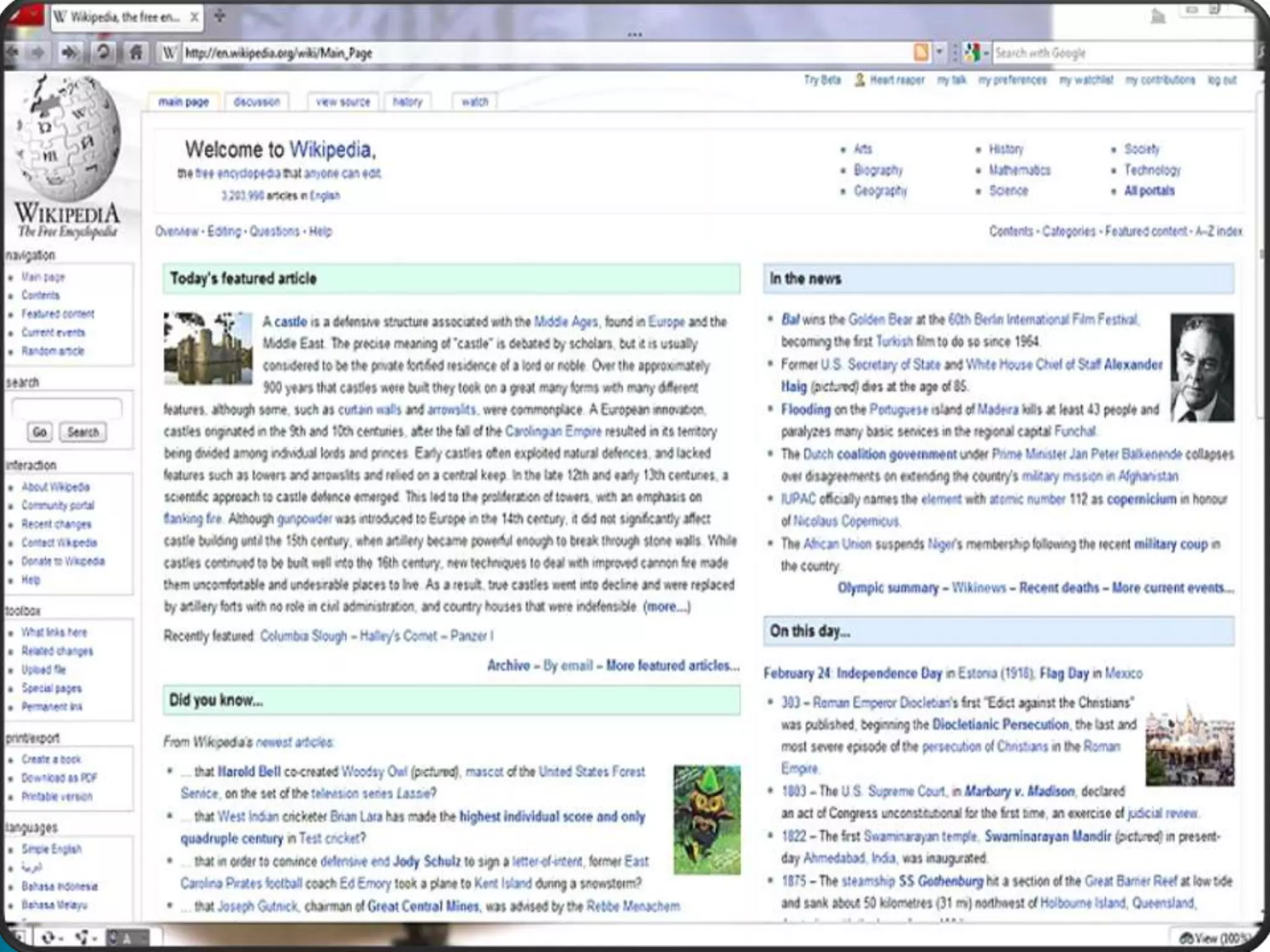Image resolution: width=1270 pixels, height=952 pixels.
Task: Expand the address bar history dropdown arrow
Action: [939, 53]
